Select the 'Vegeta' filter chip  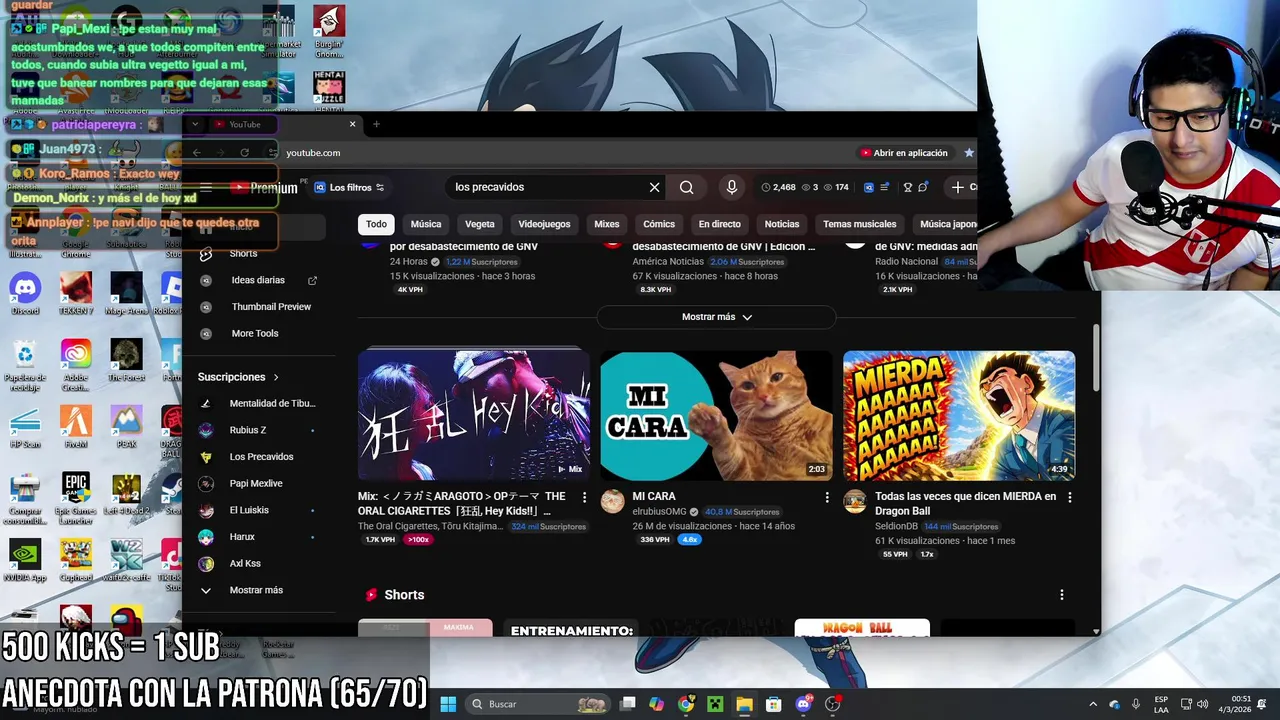tap(479, 224)
